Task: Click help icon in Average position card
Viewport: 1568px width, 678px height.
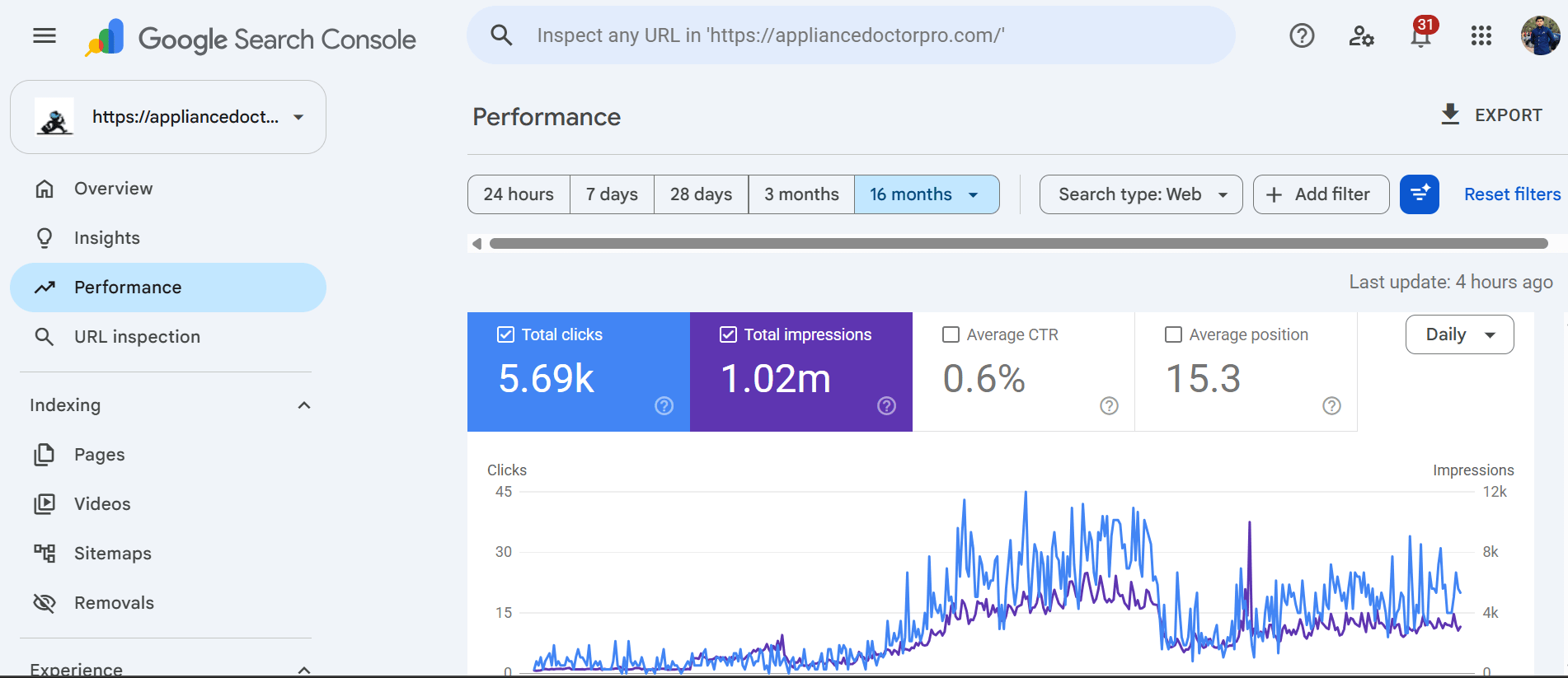Action: (1332, 405)
